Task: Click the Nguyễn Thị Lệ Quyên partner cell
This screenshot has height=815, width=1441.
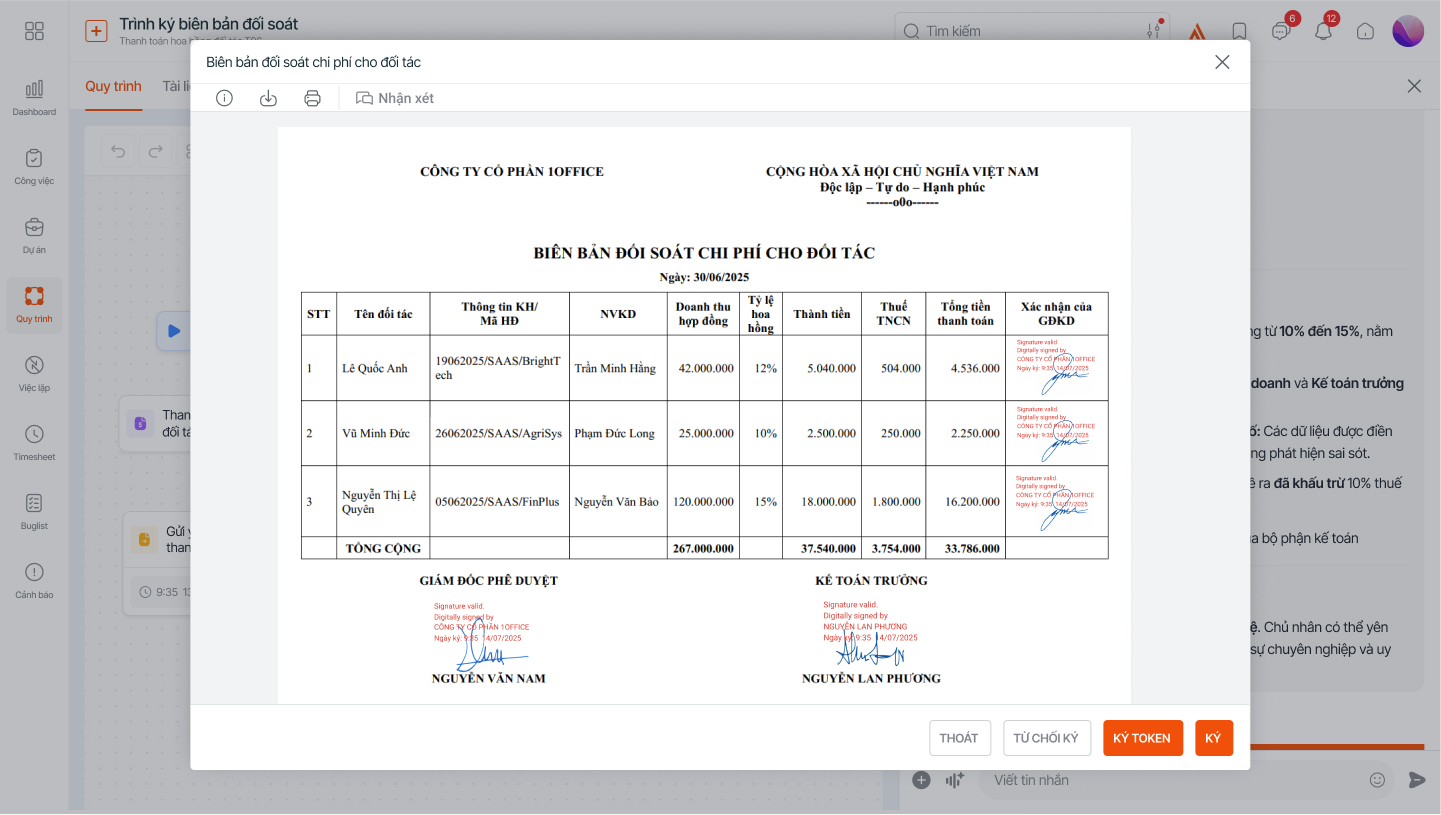Action: pyautogui.click(x=383, y=502)
